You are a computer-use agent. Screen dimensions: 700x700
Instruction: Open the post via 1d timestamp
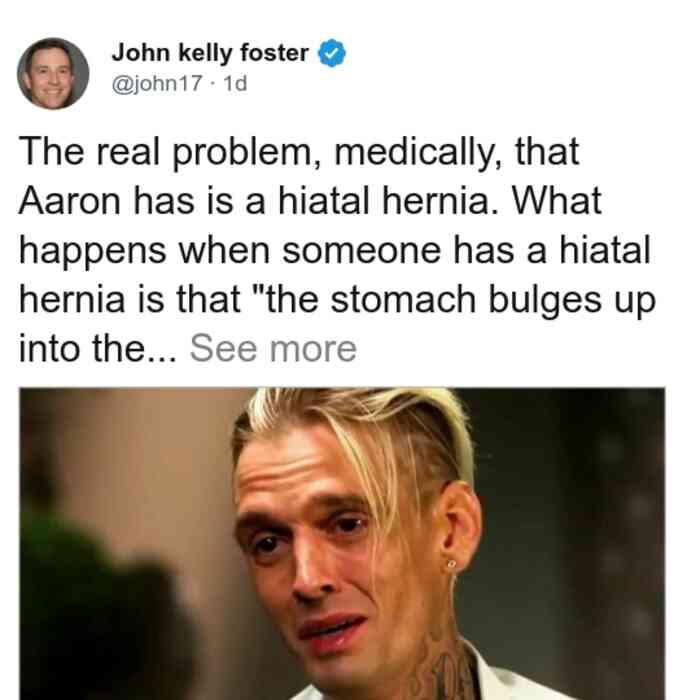click(235, 83)
